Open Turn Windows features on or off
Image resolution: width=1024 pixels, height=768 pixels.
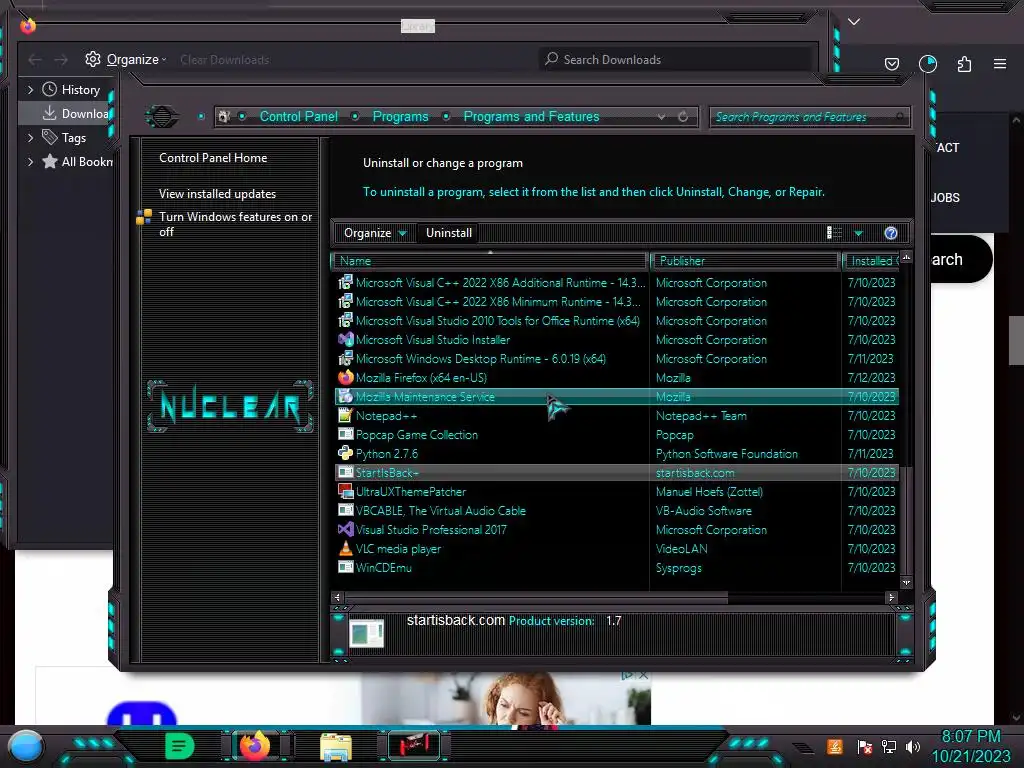click(235, 224)
